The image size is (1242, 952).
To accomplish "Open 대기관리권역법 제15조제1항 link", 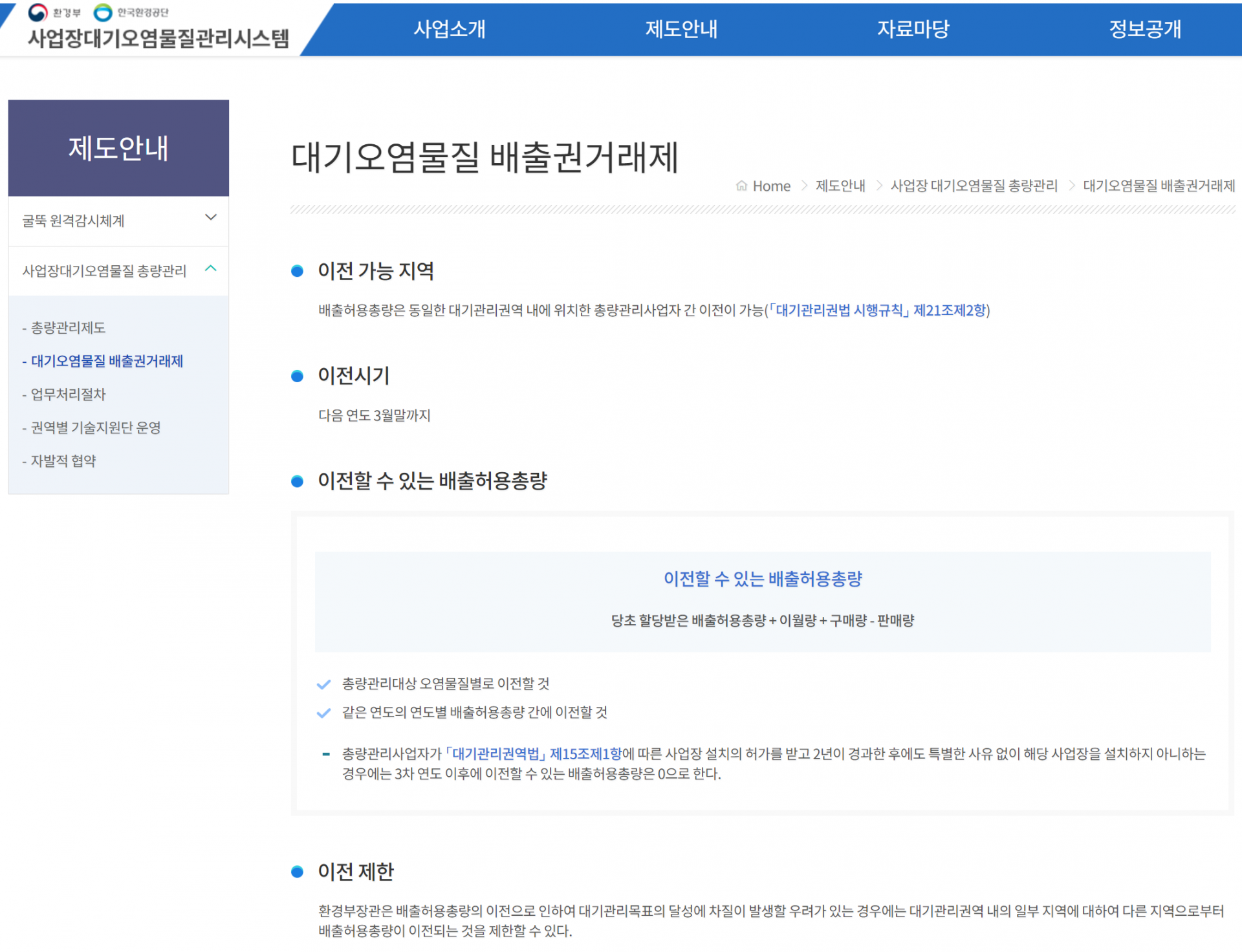I will coord(534,754).
